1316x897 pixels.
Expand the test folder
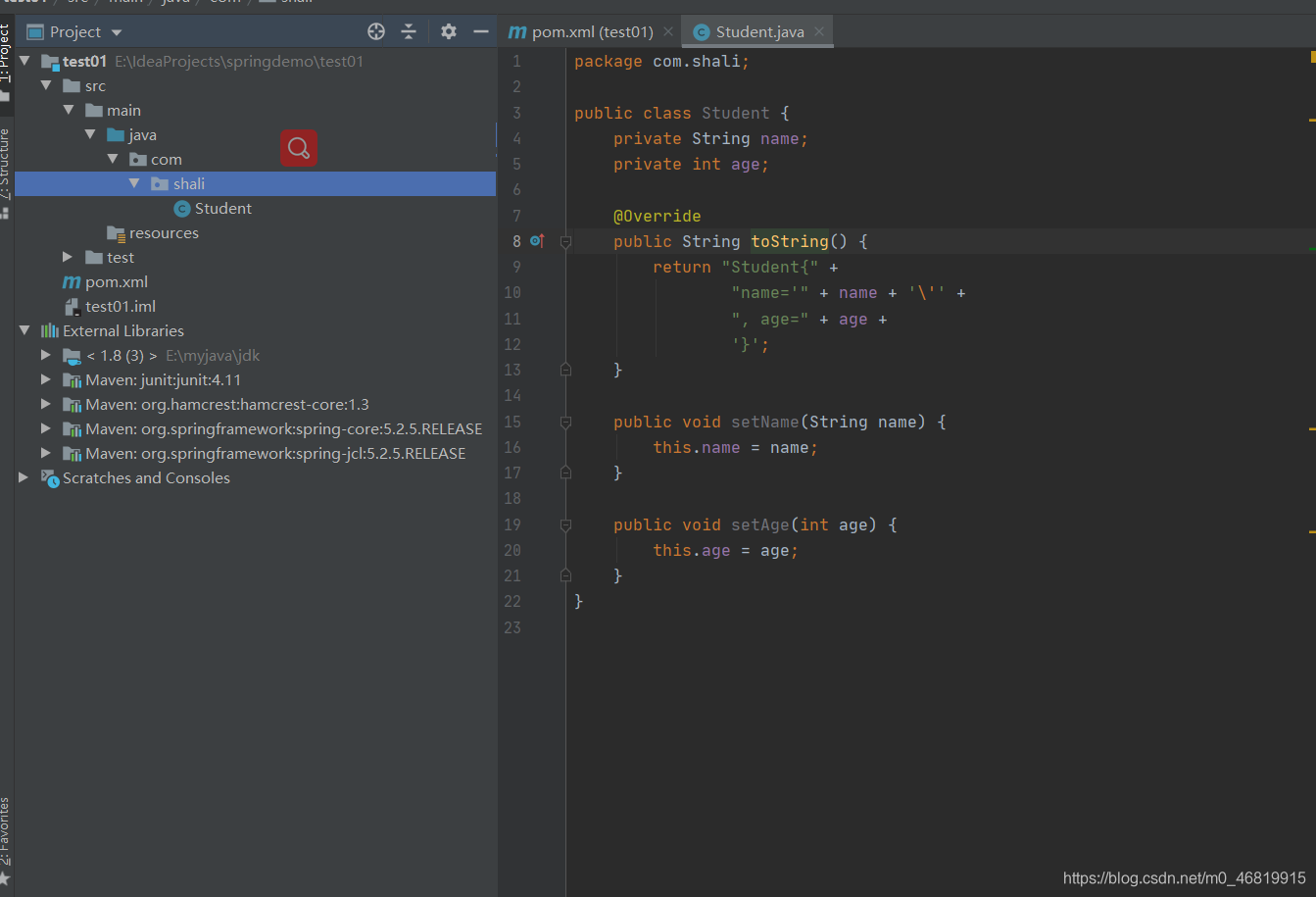[x=68, y=257]
